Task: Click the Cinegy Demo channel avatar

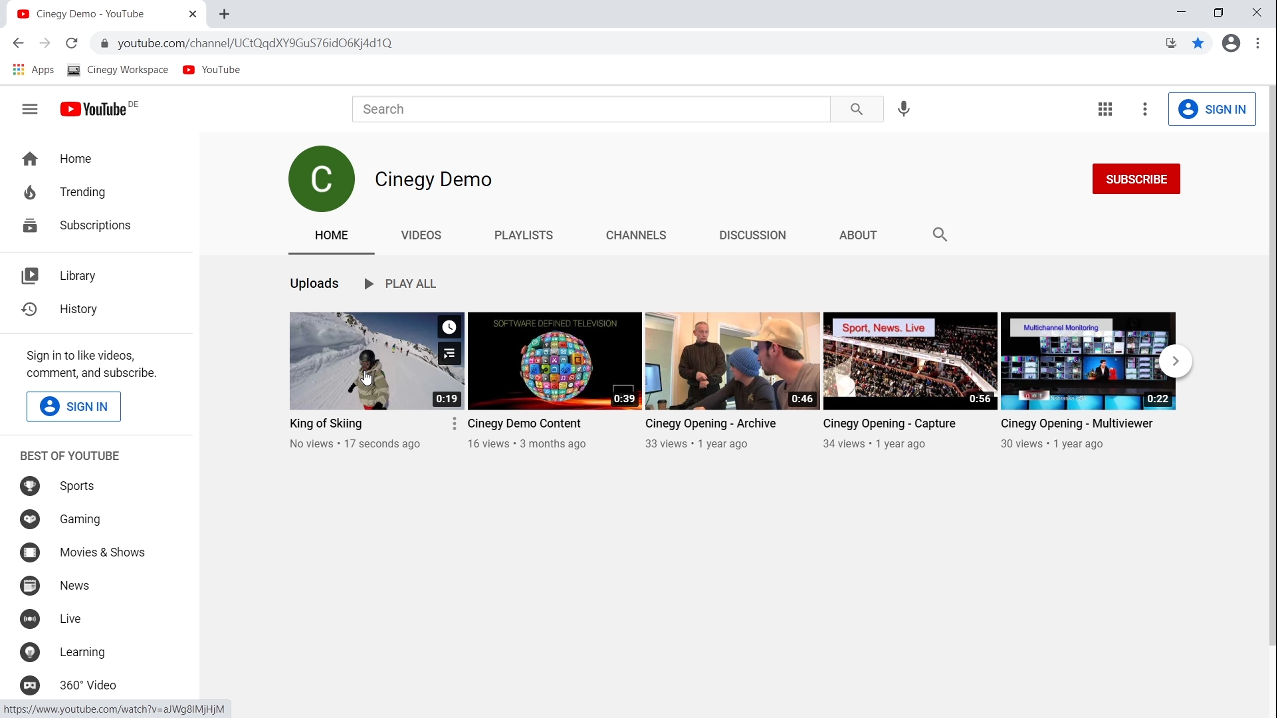Action: (322, 179)
